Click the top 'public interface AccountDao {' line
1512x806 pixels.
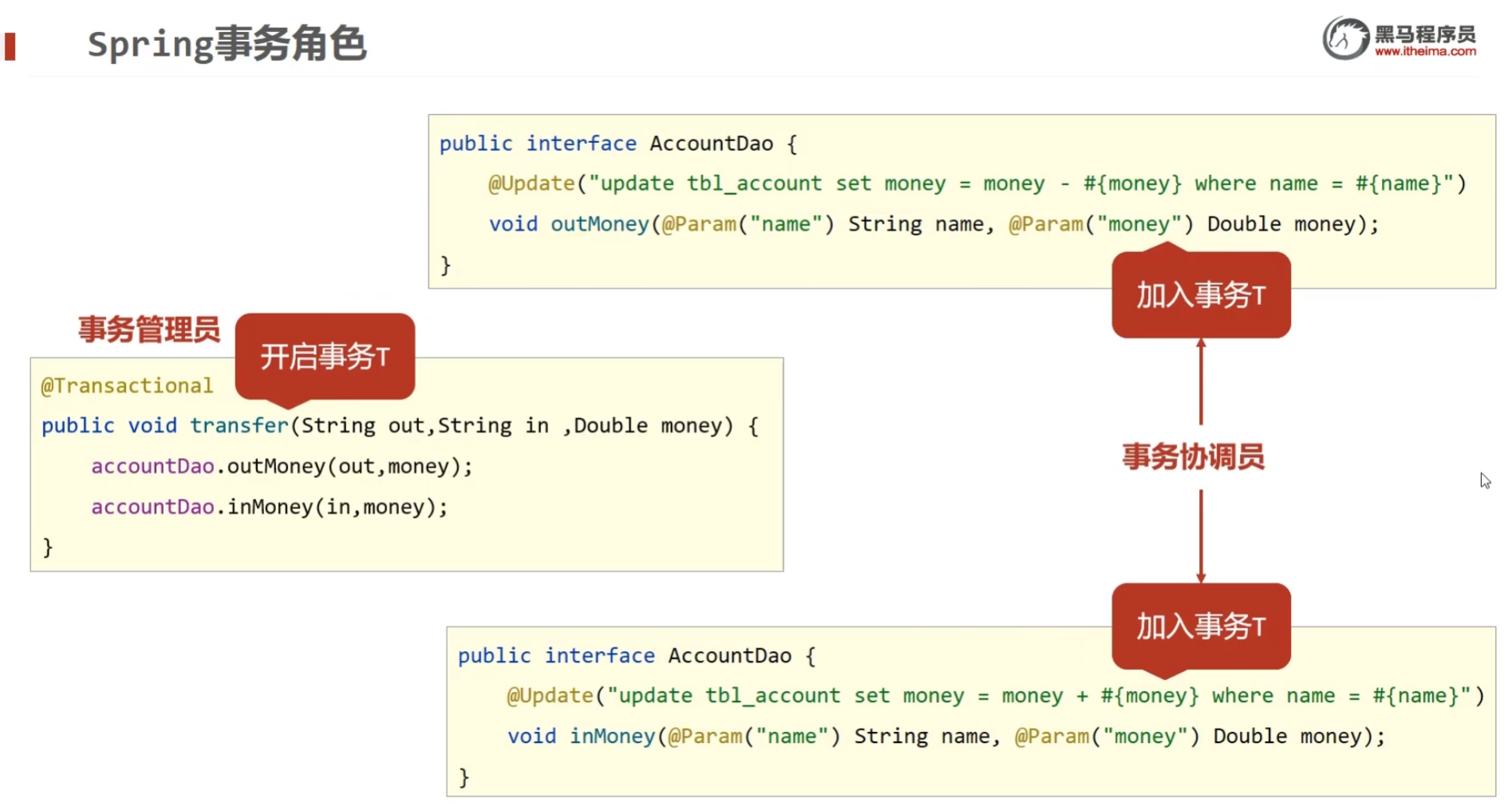(618, 144)
